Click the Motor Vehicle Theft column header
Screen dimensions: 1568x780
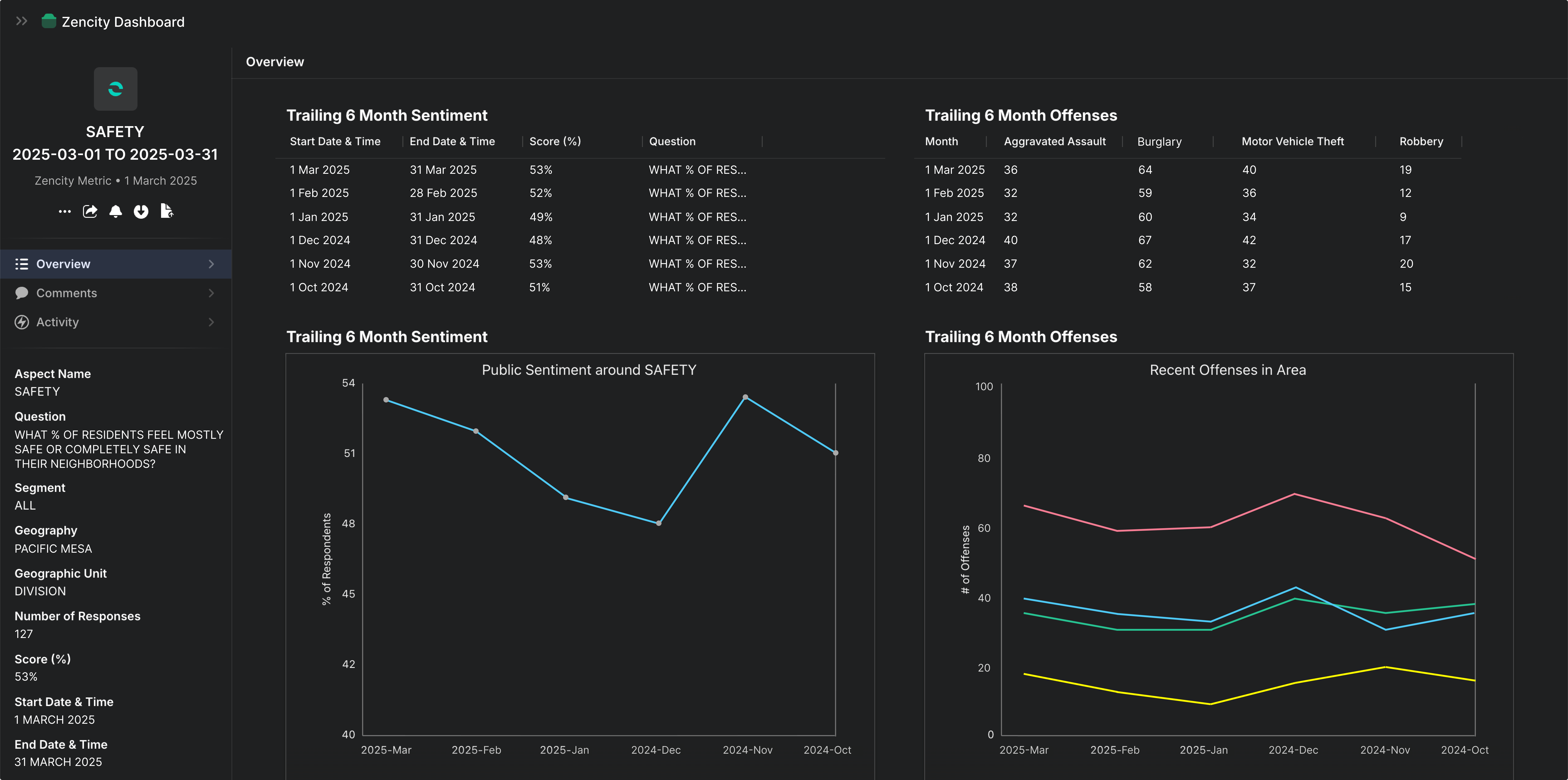point(1293,141)
